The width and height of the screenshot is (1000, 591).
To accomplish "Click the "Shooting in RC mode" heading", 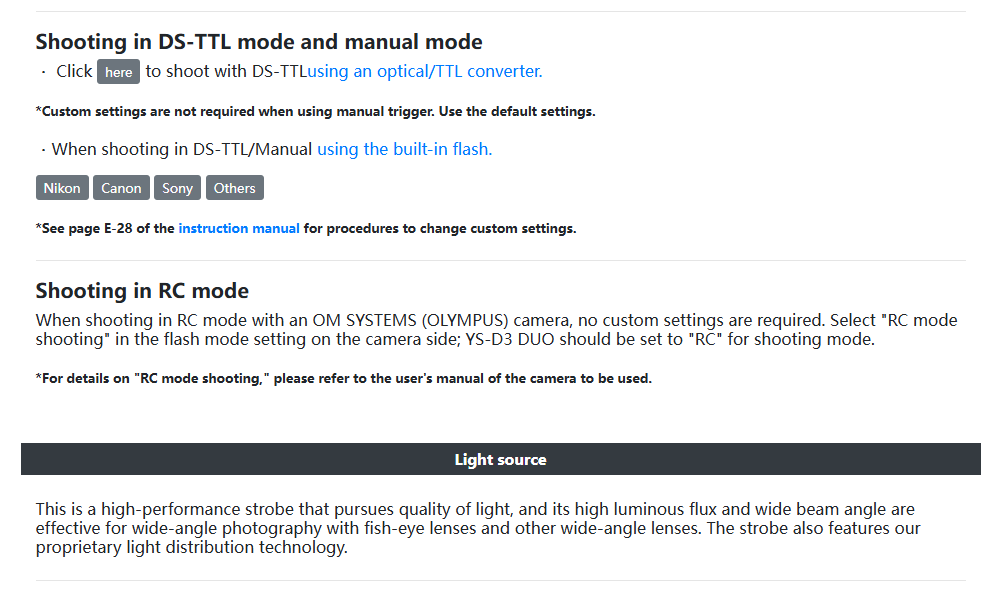I will tap(142, 291).
